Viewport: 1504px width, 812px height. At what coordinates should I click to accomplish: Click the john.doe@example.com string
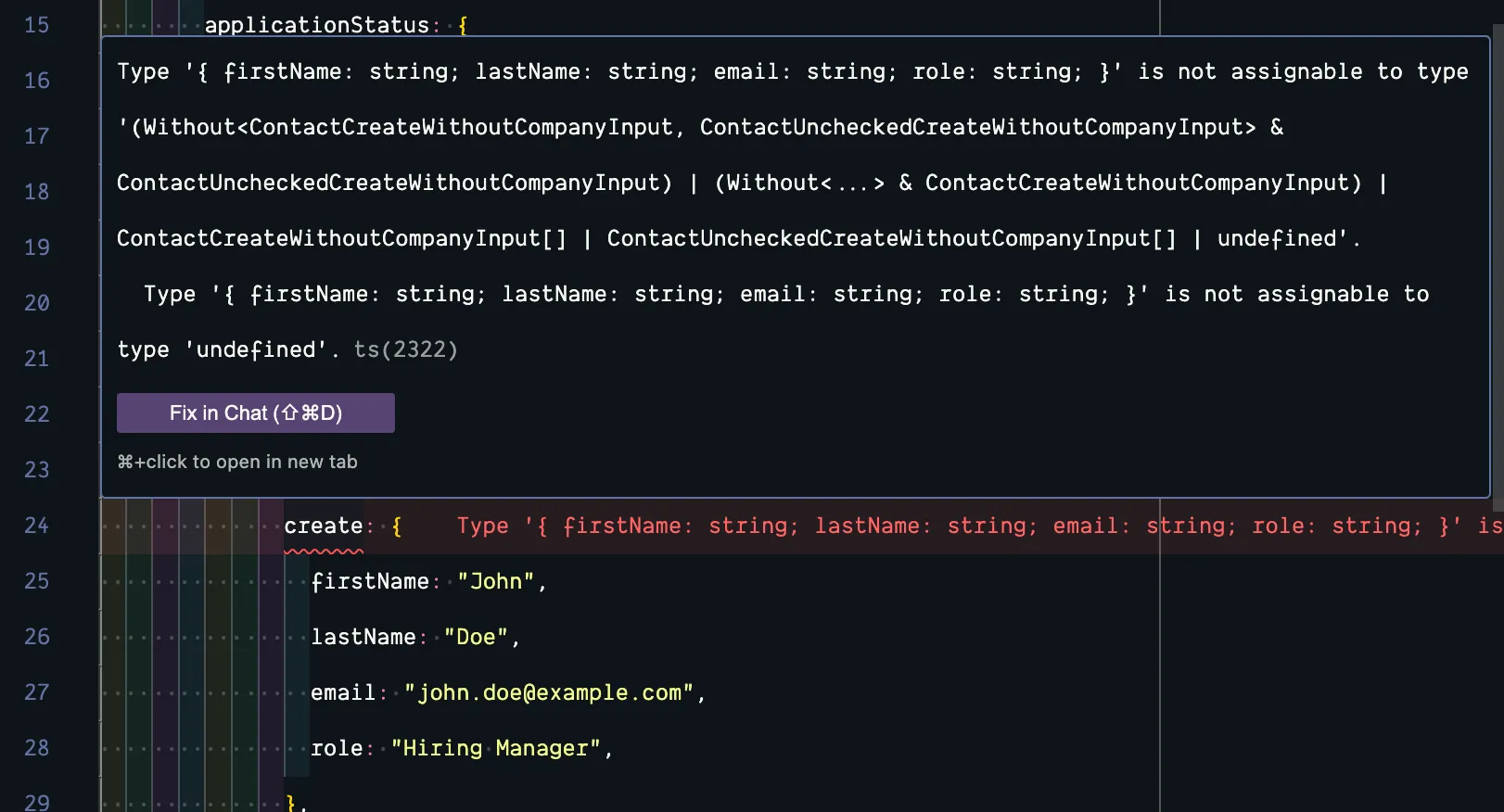click(549, 693)
